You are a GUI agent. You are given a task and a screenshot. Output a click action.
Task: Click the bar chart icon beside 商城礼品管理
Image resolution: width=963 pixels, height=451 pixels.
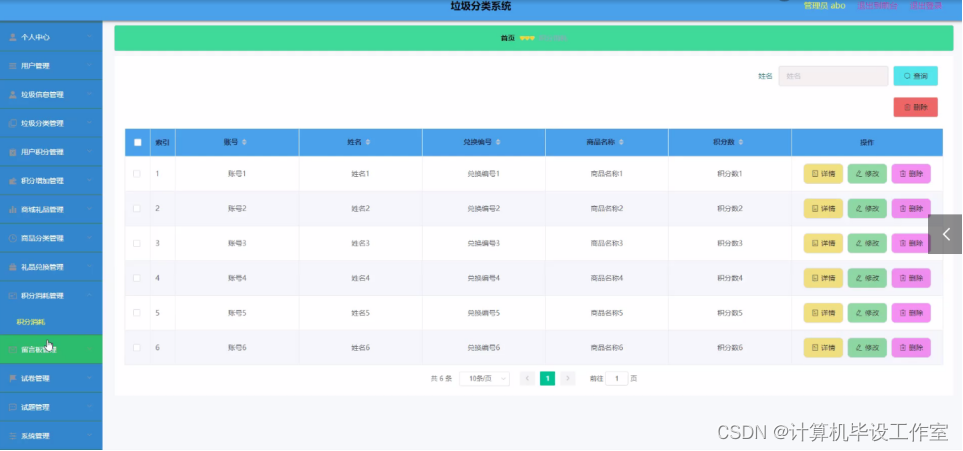click(x=13, y=210)
